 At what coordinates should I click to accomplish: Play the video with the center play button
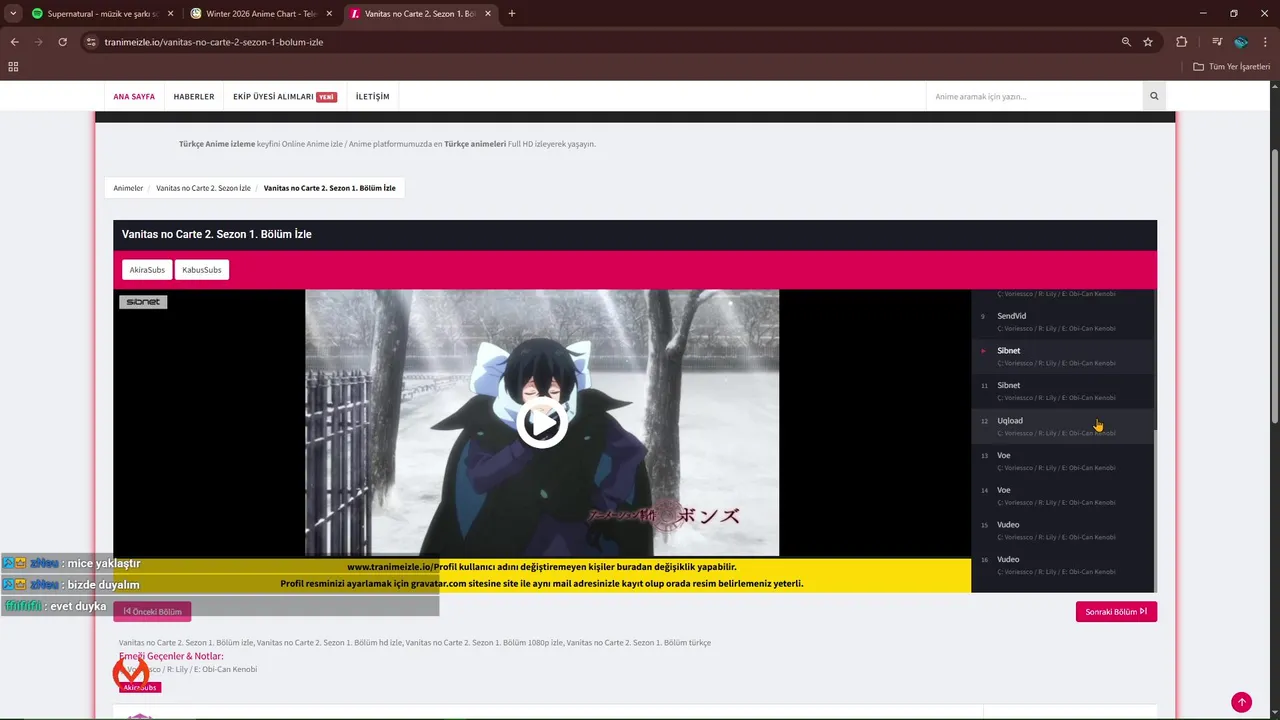[542, 423]
